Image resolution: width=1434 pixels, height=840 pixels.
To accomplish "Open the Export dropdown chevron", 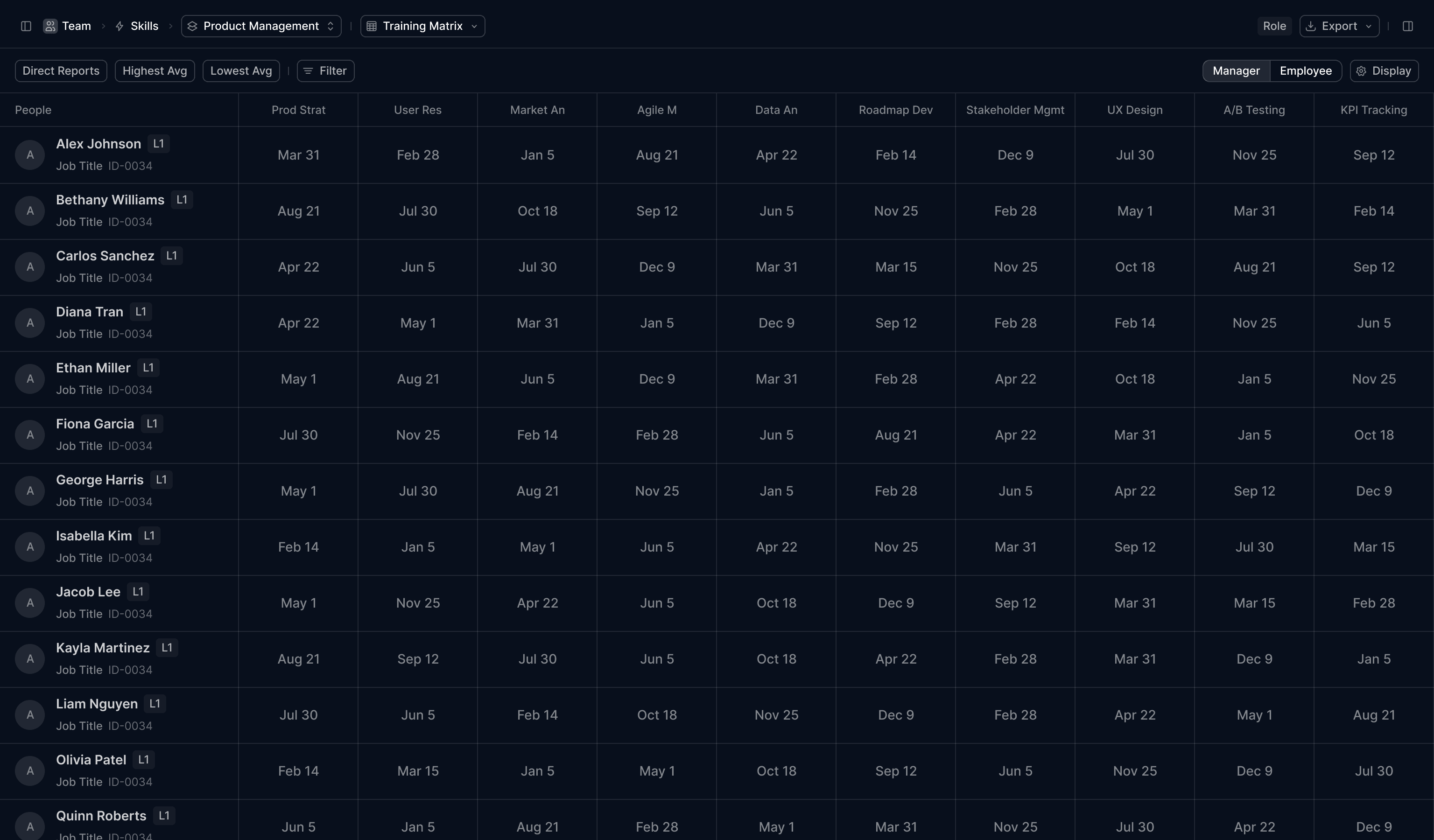I will click(1369, 26).
